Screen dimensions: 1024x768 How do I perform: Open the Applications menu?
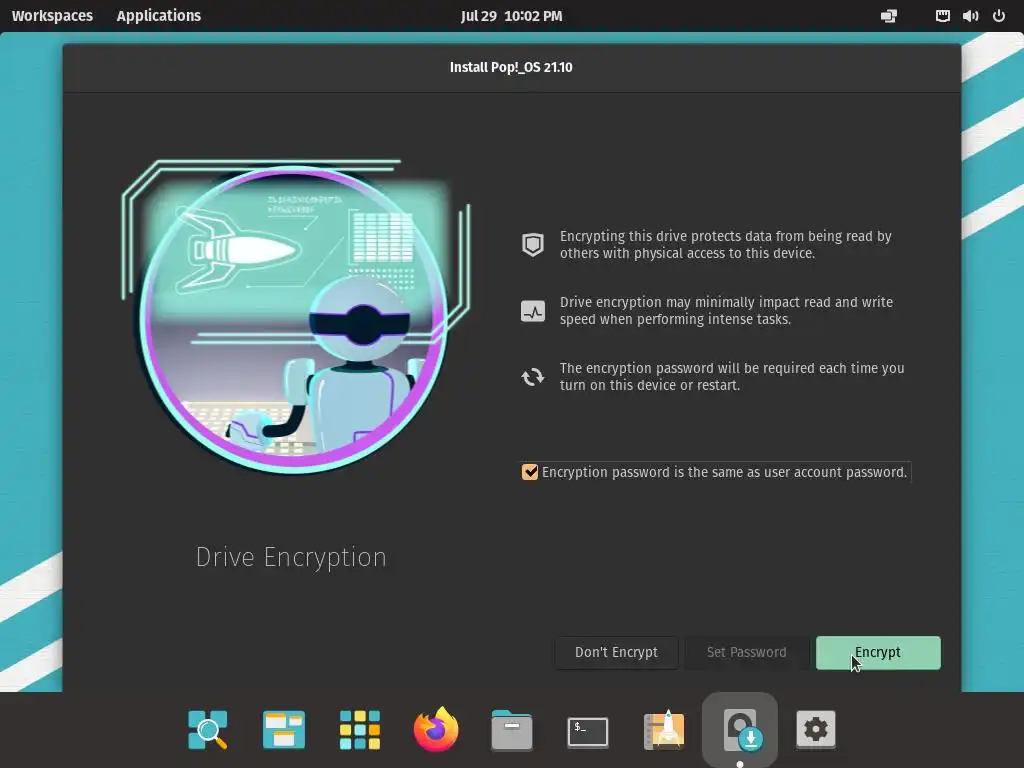[159, 16]
